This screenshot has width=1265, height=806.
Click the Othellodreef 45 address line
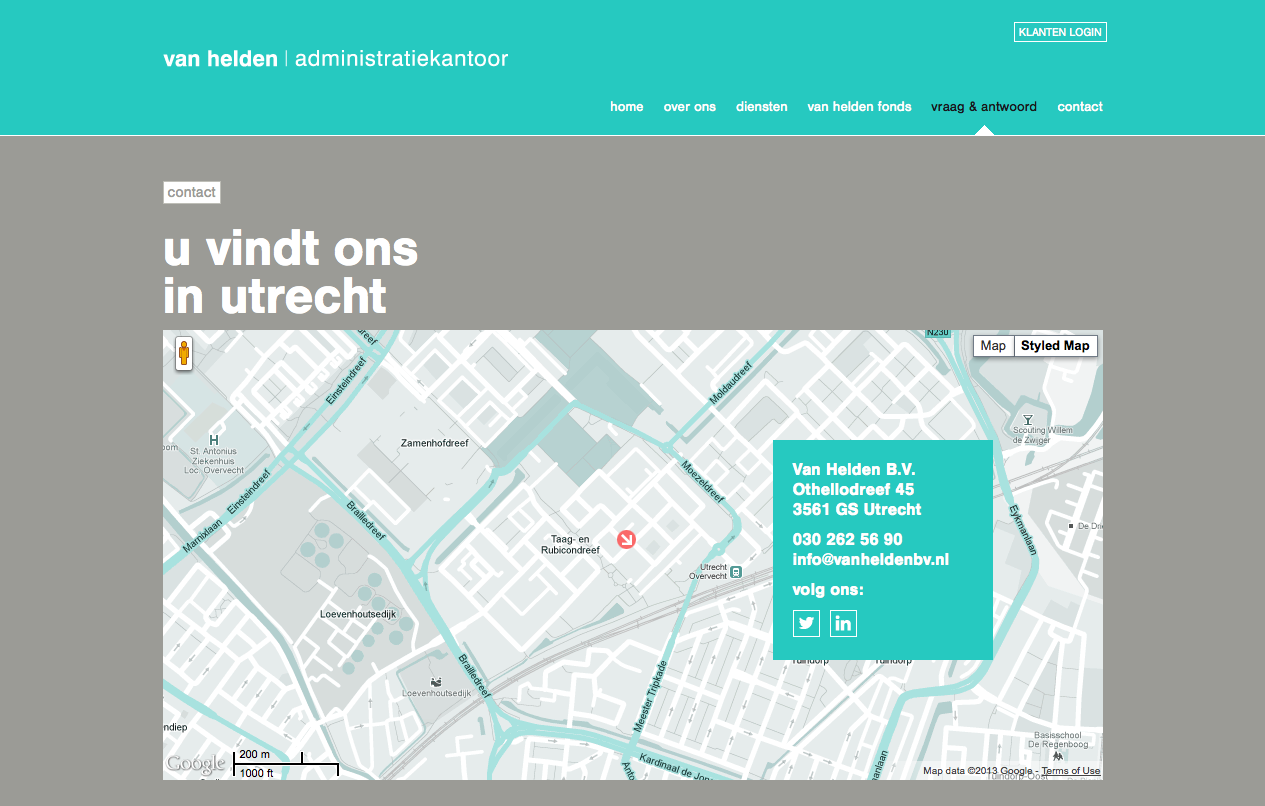tap(854, 490)
